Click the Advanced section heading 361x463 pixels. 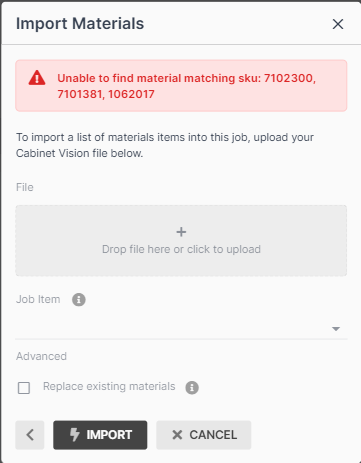41,356
